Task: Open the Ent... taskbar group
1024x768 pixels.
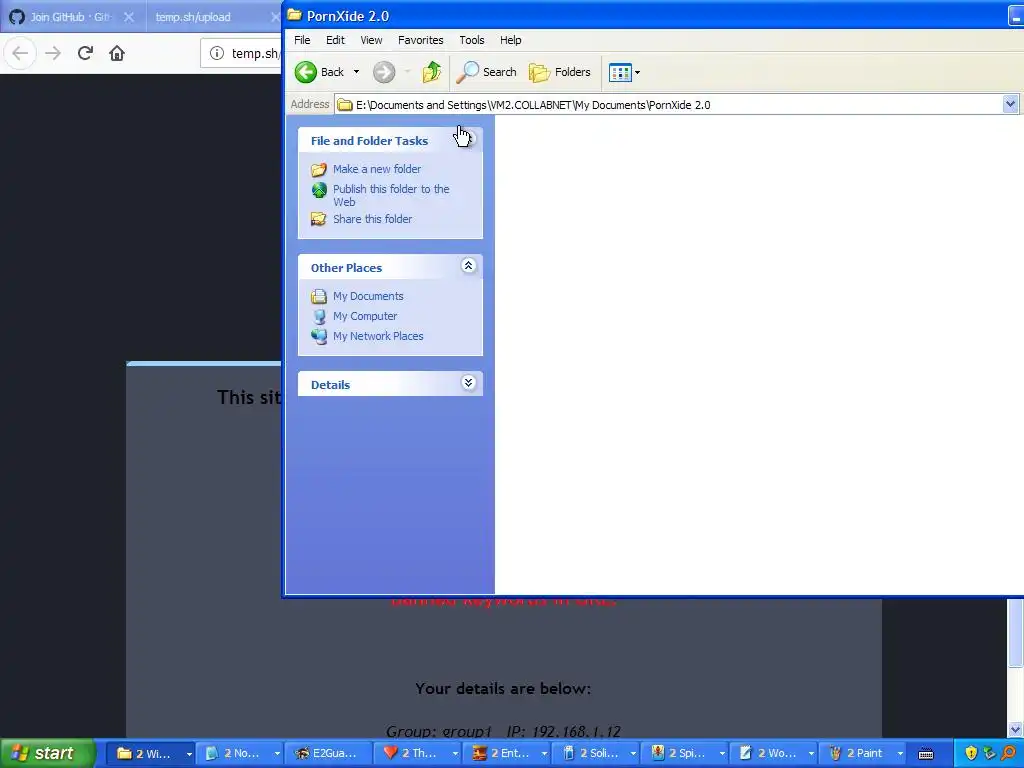Action: (x=507, y=753)
